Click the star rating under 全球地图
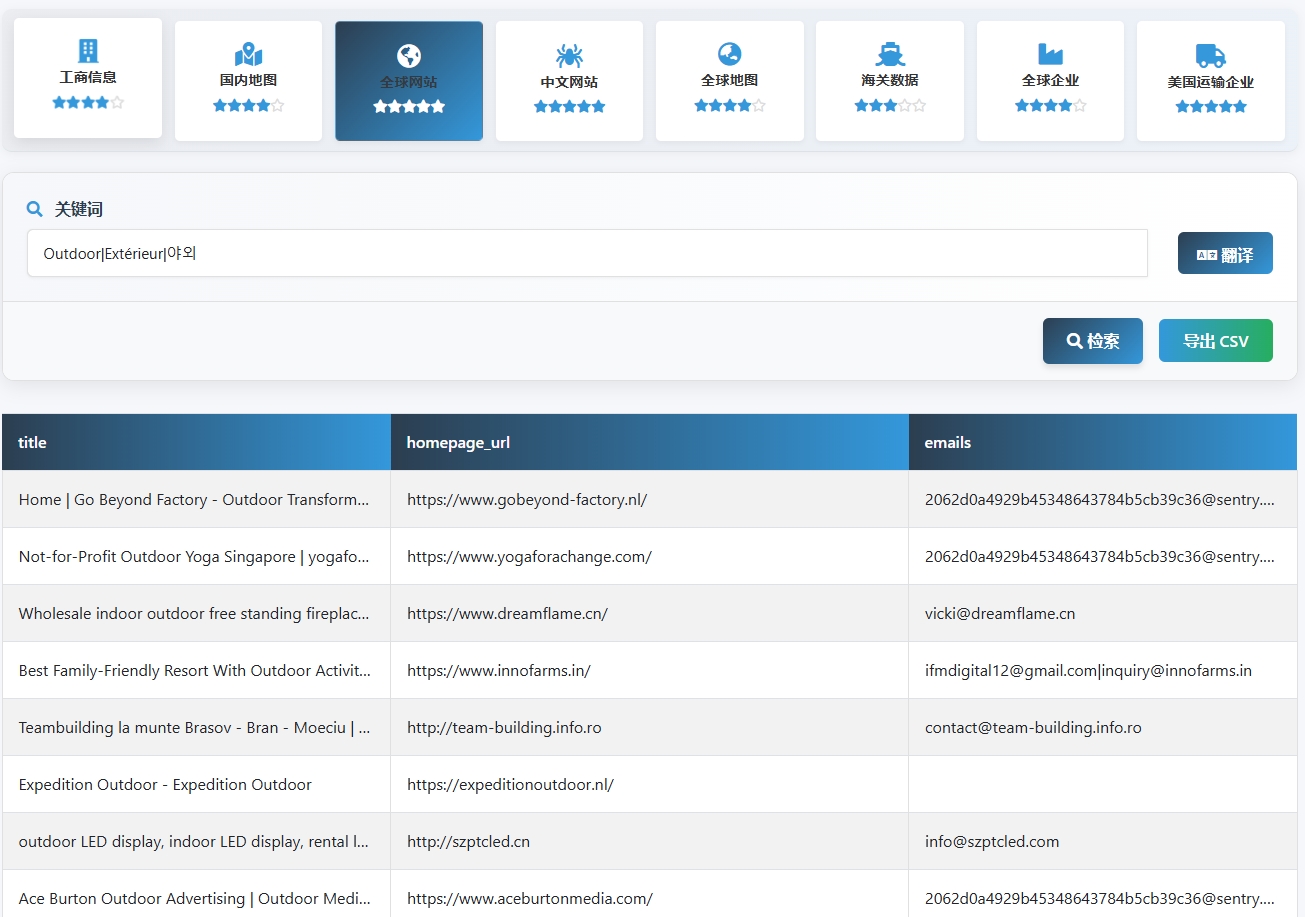1305x917 pixels. click(730, 105)
